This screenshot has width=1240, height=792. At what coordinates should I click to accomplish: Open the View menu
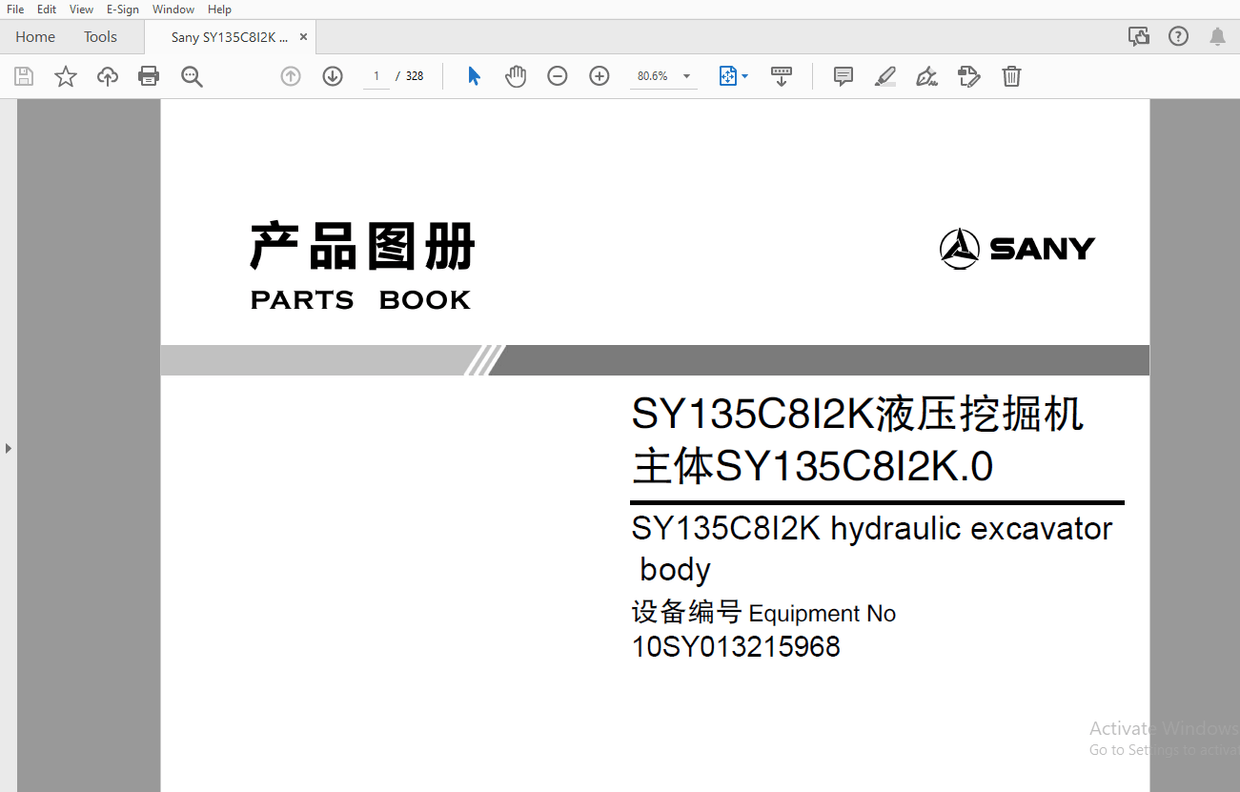81,9
